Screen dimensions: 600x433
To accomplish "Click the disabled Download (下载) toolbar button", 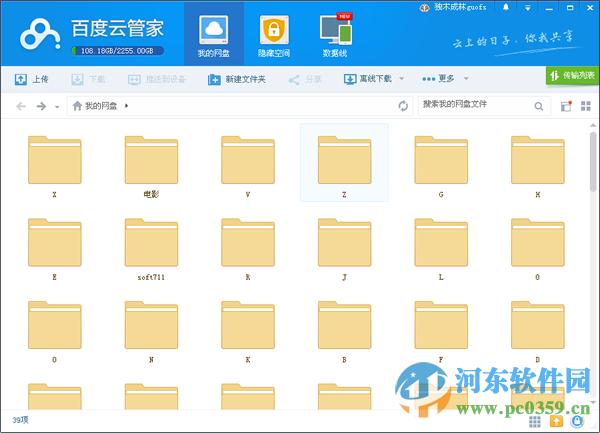I will click(x=88, y=79).
